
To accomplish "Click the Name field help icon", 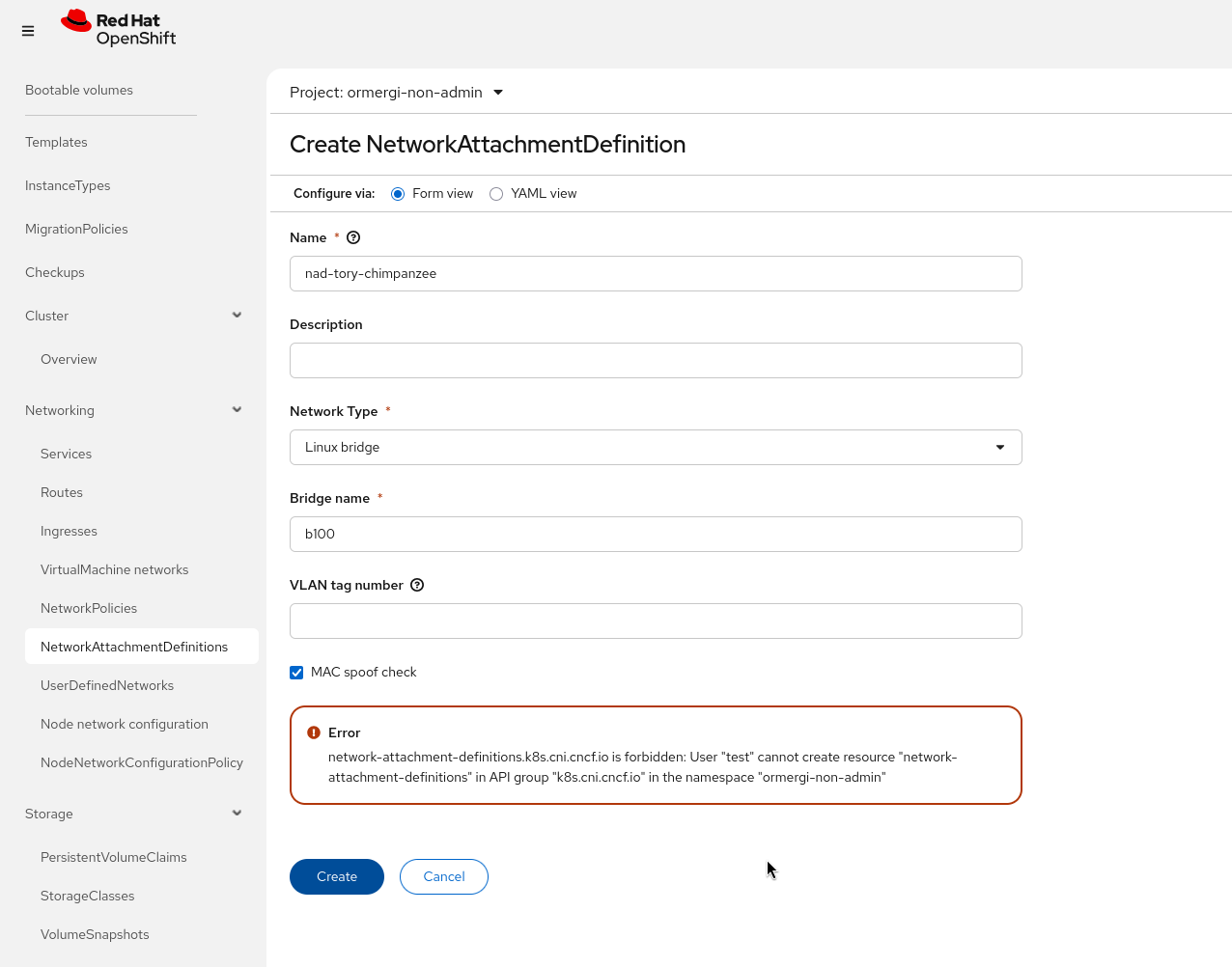I will 353,237.
